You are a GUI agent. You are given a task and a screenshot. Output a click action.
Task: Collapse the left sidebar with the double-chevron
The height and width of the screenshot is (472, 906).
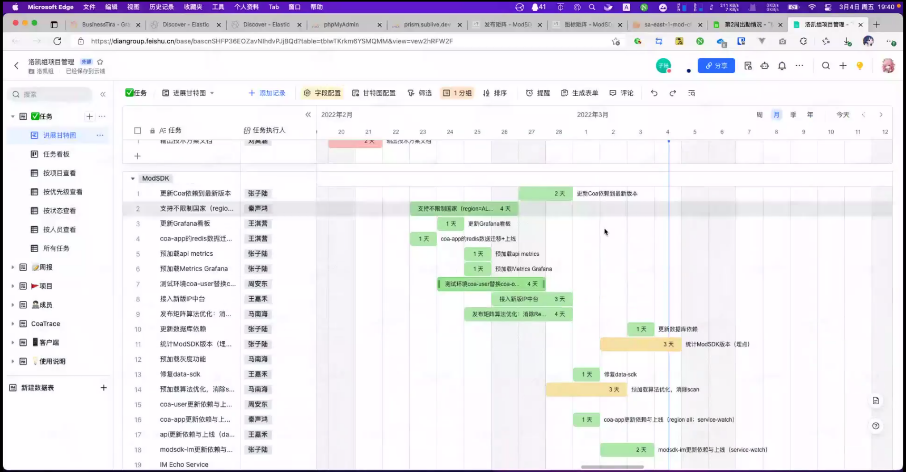click(102, 93)
